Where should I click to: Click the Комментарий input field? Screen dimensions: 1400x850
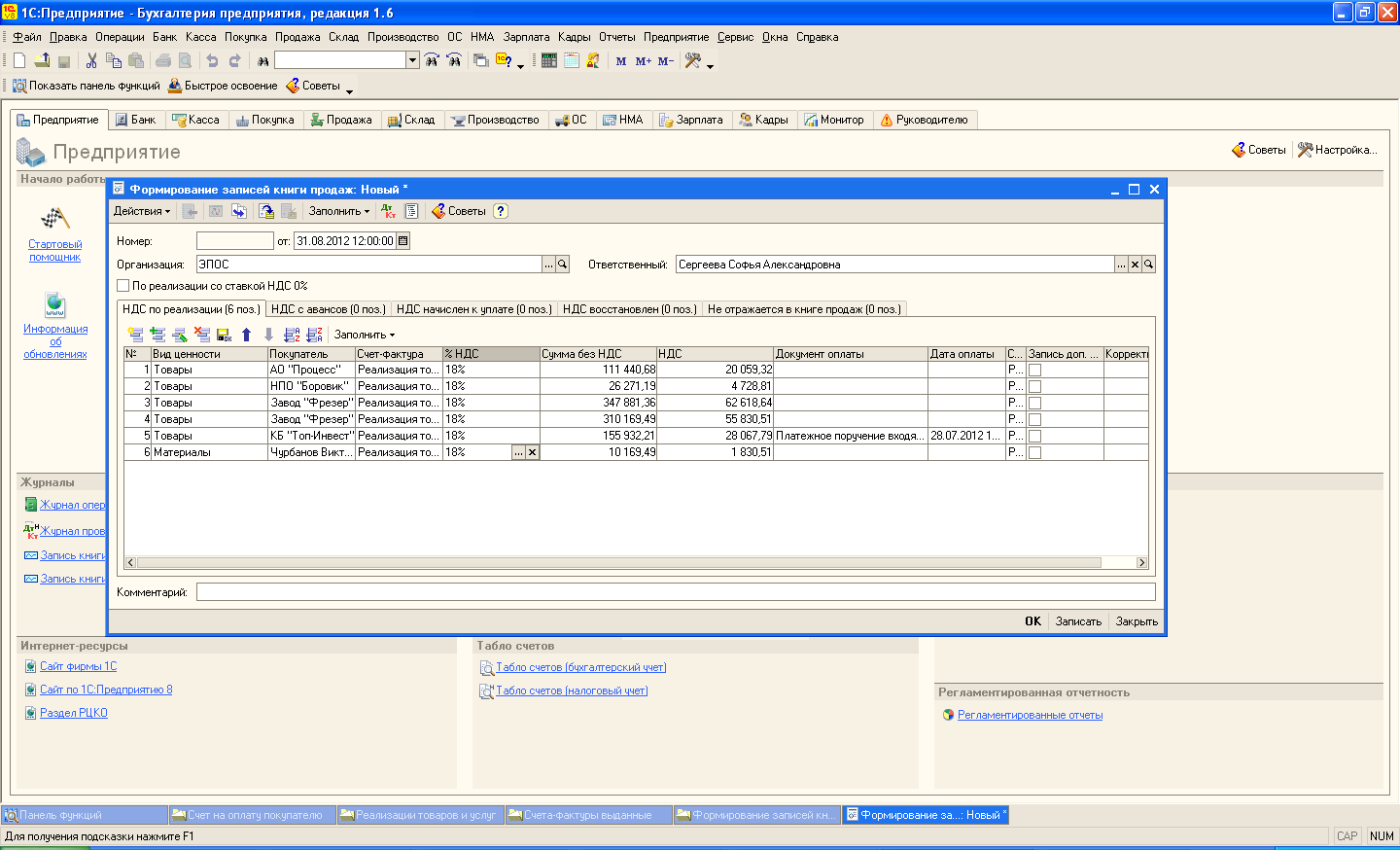click(676, 591)
